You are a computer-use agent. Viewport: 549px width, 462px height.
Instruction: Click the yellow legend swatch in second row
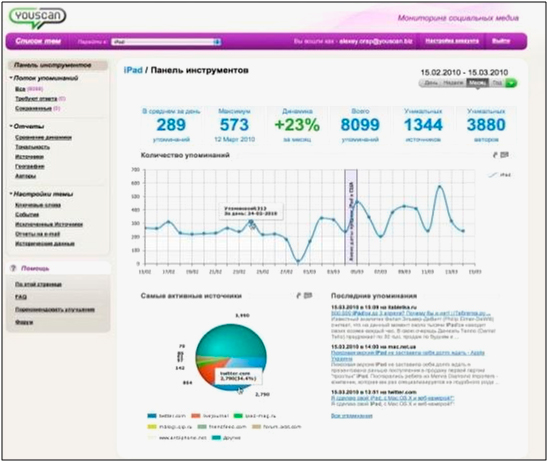click(152, 427)
